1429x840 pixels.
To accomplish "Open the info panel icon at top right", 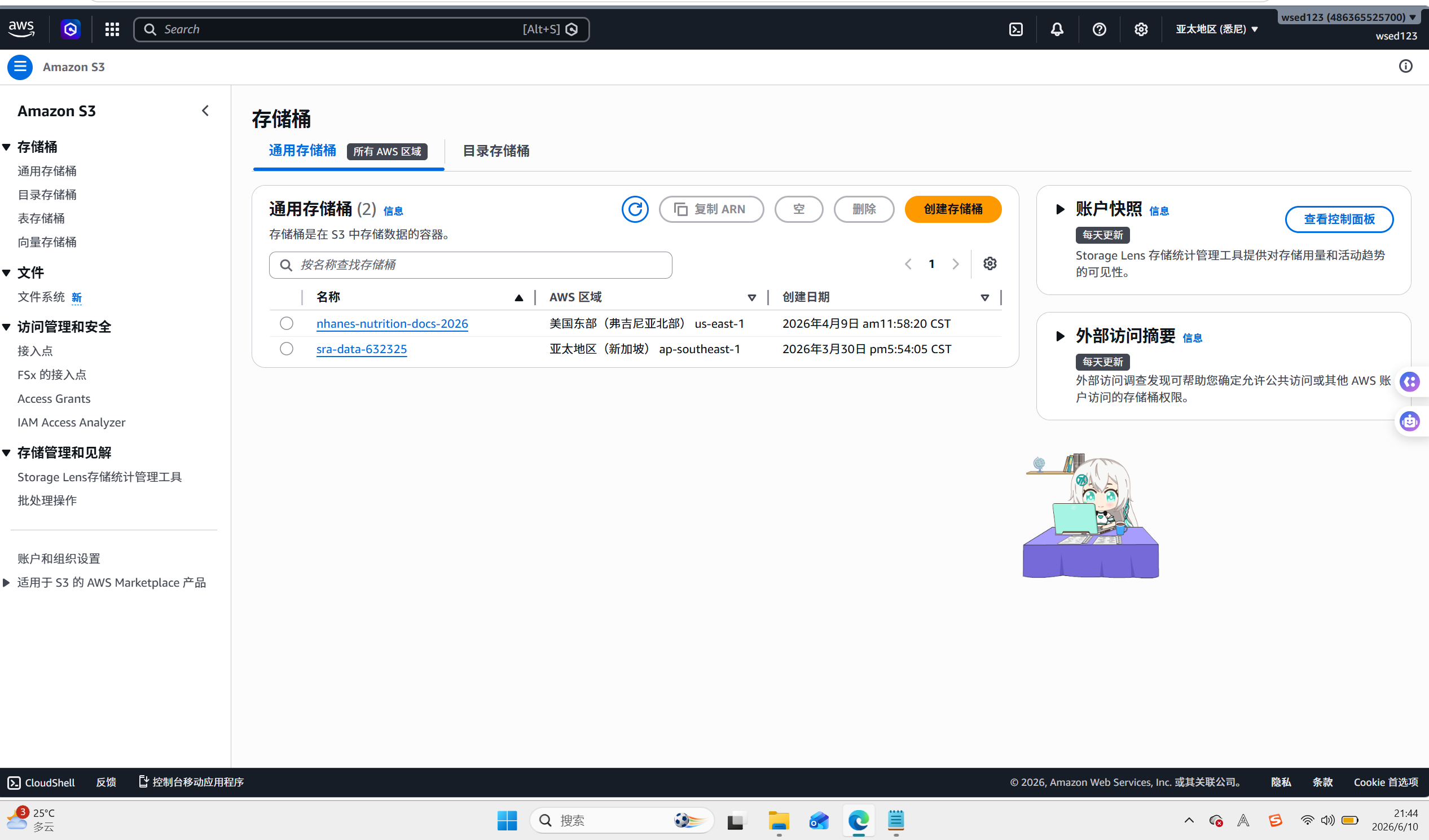I will click(1405, 67).
